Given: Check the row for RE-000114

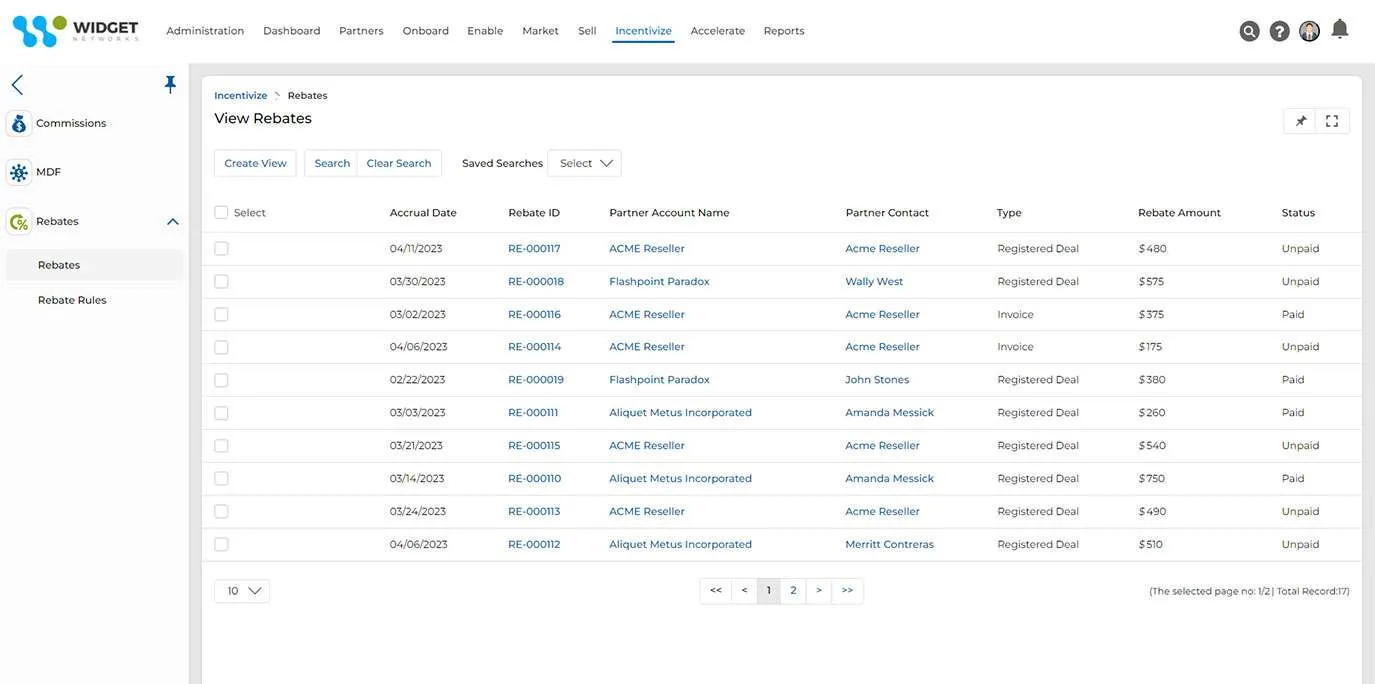Looking at the screenshot, I should tap(221, 347).
